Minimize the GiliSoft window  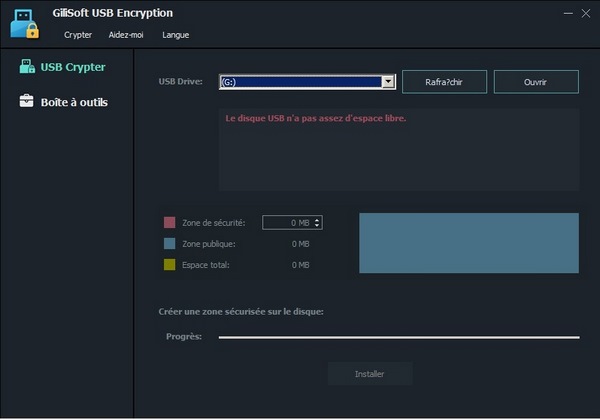point(568,13)
